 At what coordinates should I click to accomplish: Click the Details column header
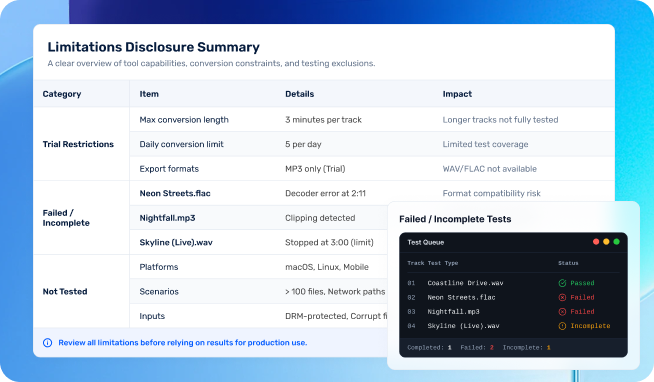tap(299, 94)
